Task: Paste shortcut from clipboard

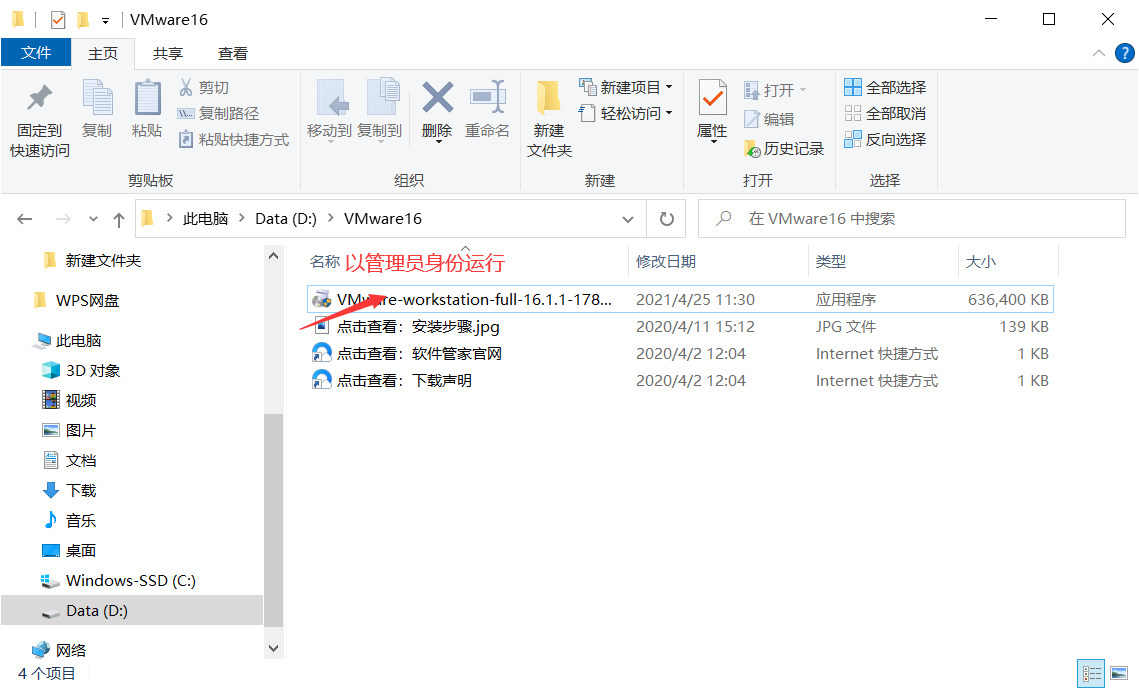Action: 234,139
